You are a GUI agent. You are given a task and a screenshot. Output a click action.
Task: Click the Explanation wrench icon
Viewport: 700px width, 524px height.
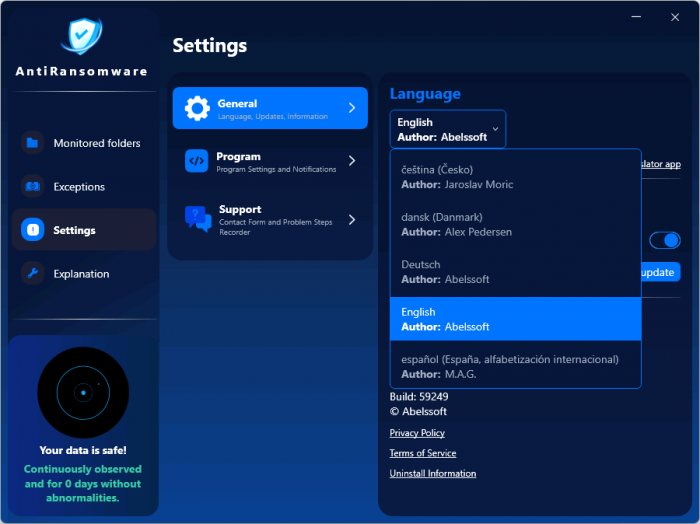click(x=33, y=274)
